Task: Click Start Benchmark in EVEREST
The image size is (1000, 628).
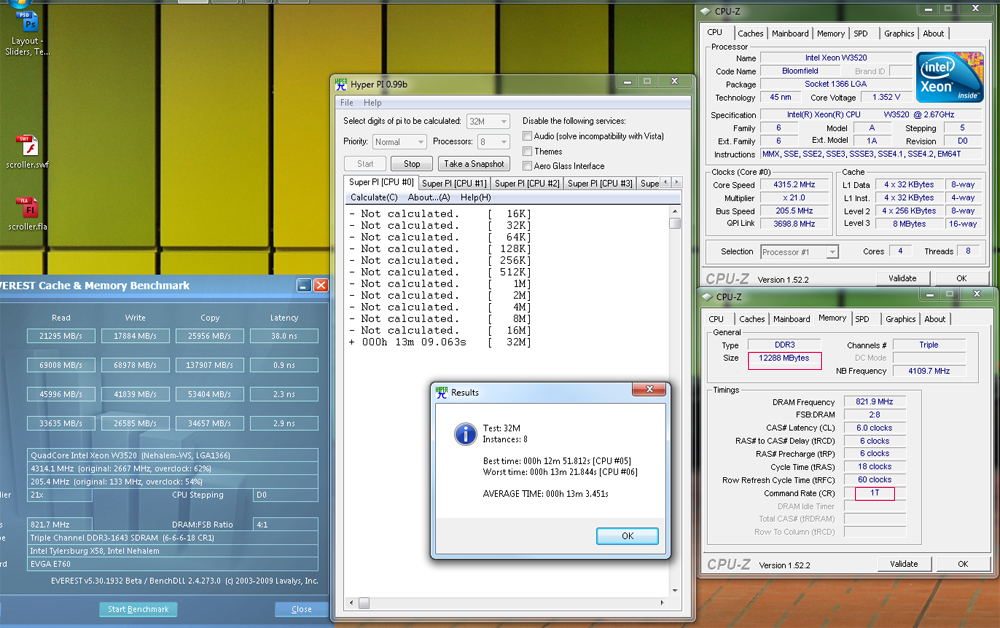Action: 138,609
